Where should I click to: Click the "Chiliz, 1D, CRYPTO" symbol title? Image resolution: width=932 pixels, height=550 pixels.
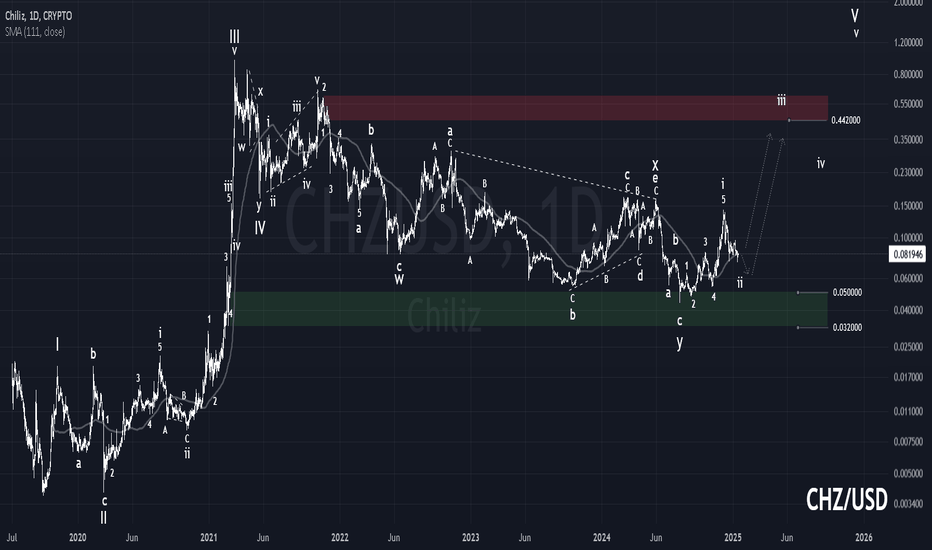[39, 16]
